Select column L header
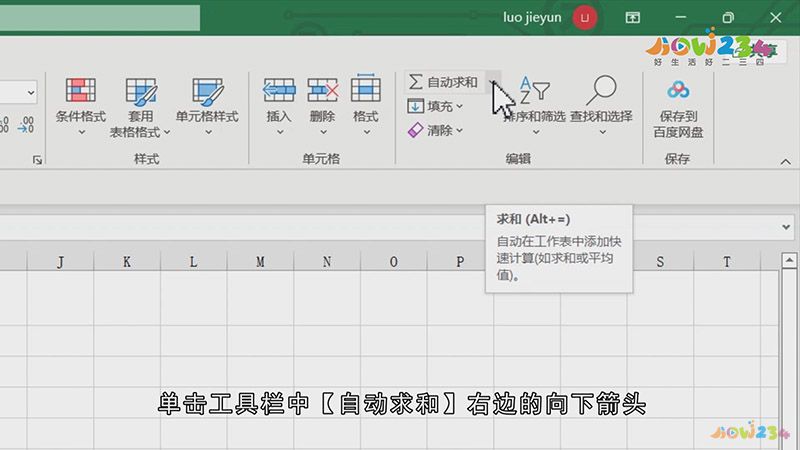Image resolution: width=800 pixels, height=450 pixels. pos(193,262)
